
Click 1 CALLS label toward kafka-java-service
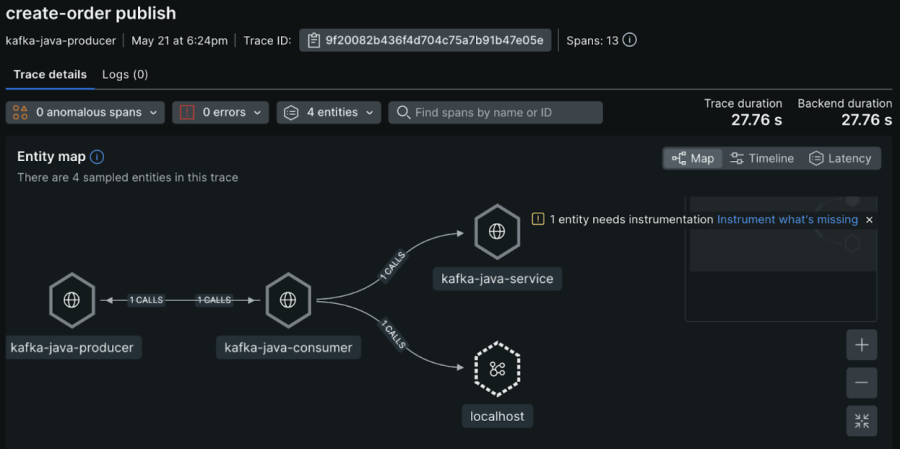393,265
